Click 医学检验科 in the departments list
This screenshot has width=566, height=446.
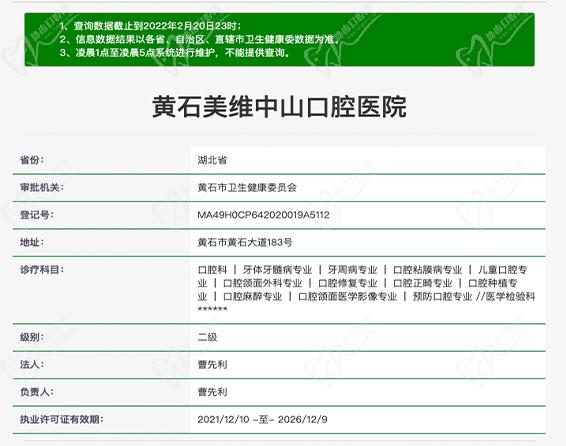coord(510,297)
